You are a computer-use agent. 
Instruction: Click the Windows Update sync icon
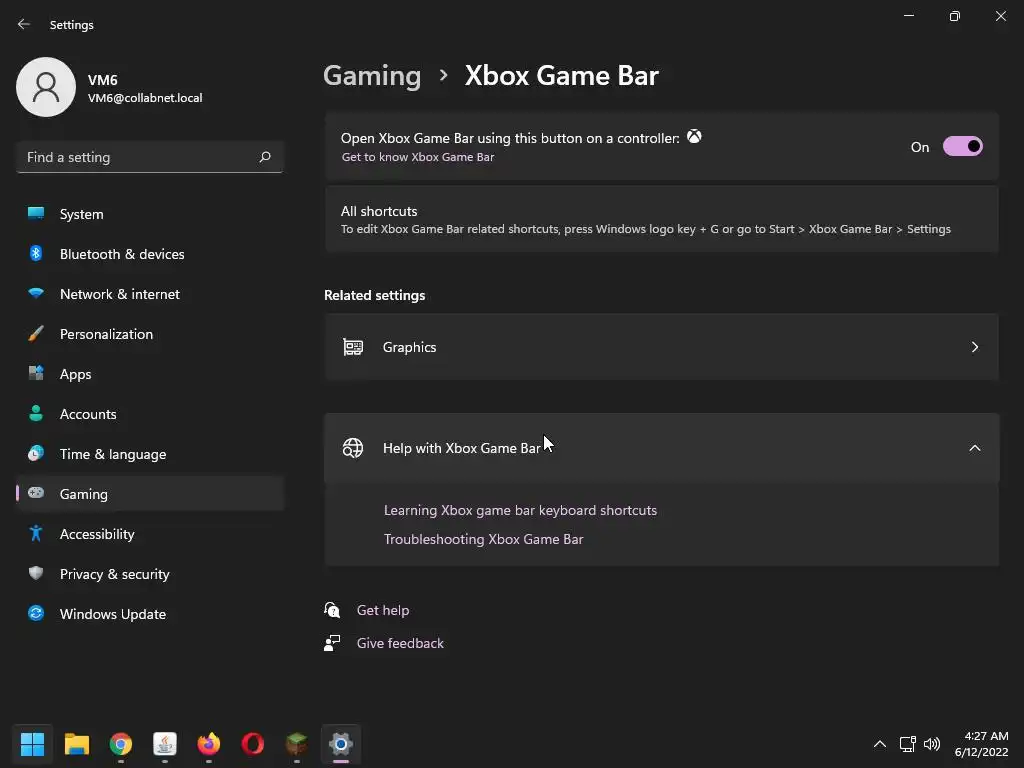click(36, 613)
